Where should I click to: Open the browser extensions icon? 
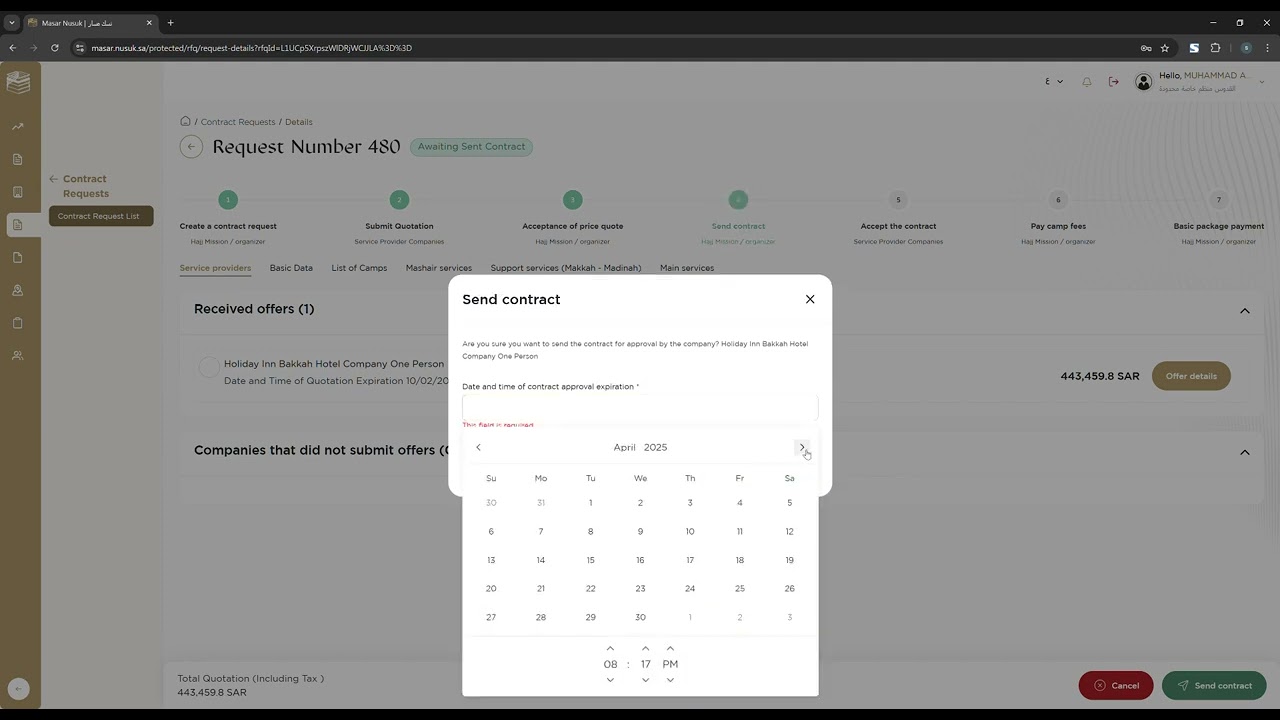[x=1216, y=48]
